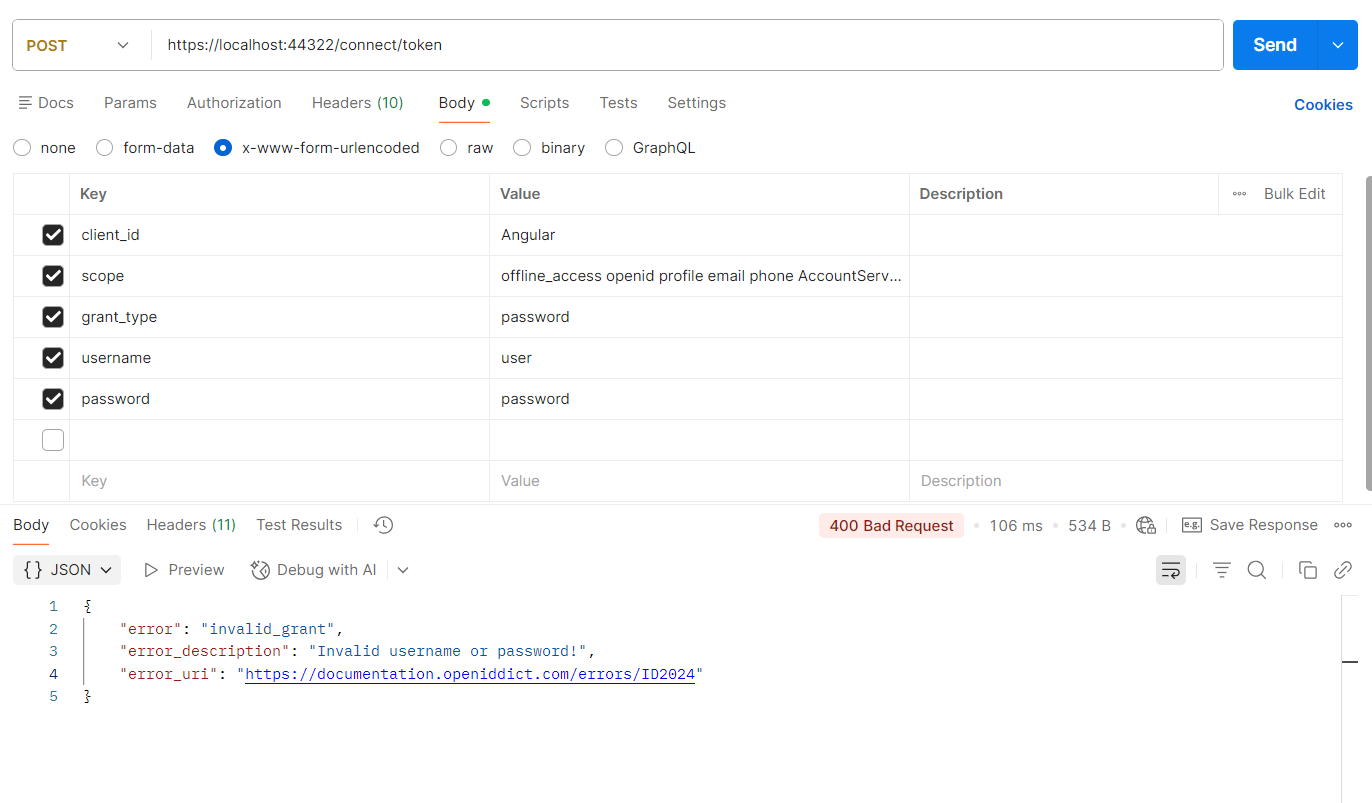Viewport: 1372px width, 803px height.
Task: Open the JSON format dropdown
Action: click(x=68, y=570)
